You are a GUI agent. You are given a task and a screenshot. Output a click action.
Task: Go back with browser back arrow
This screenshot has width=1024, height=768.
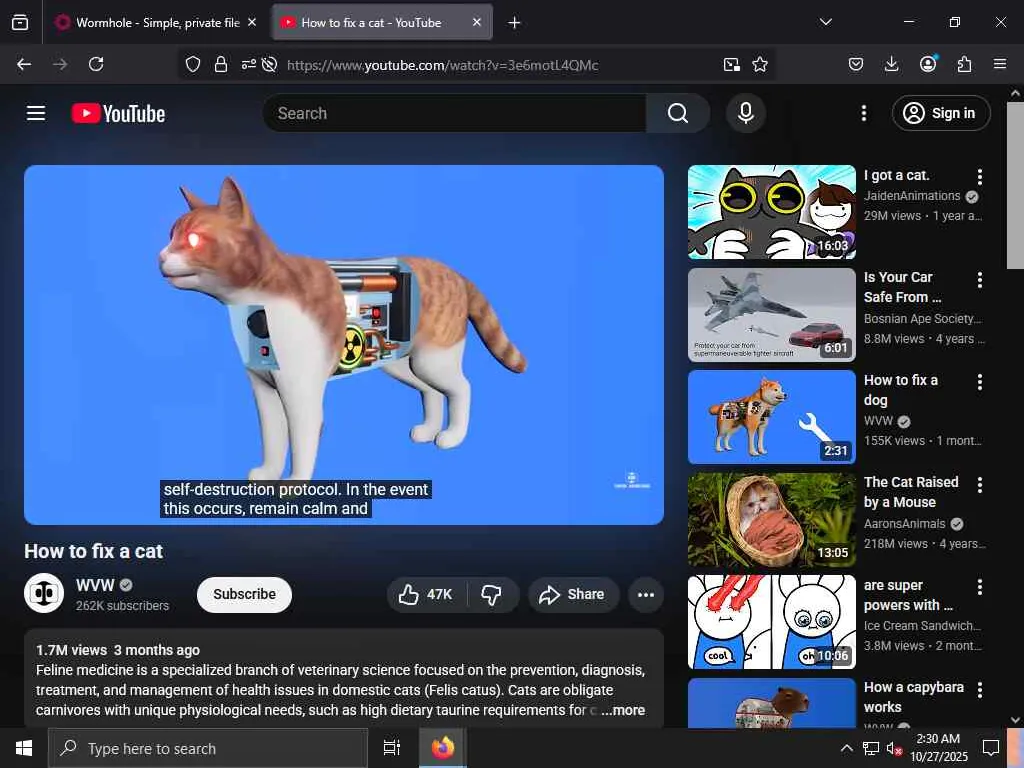pyautogui.click(x=24, y=64)
